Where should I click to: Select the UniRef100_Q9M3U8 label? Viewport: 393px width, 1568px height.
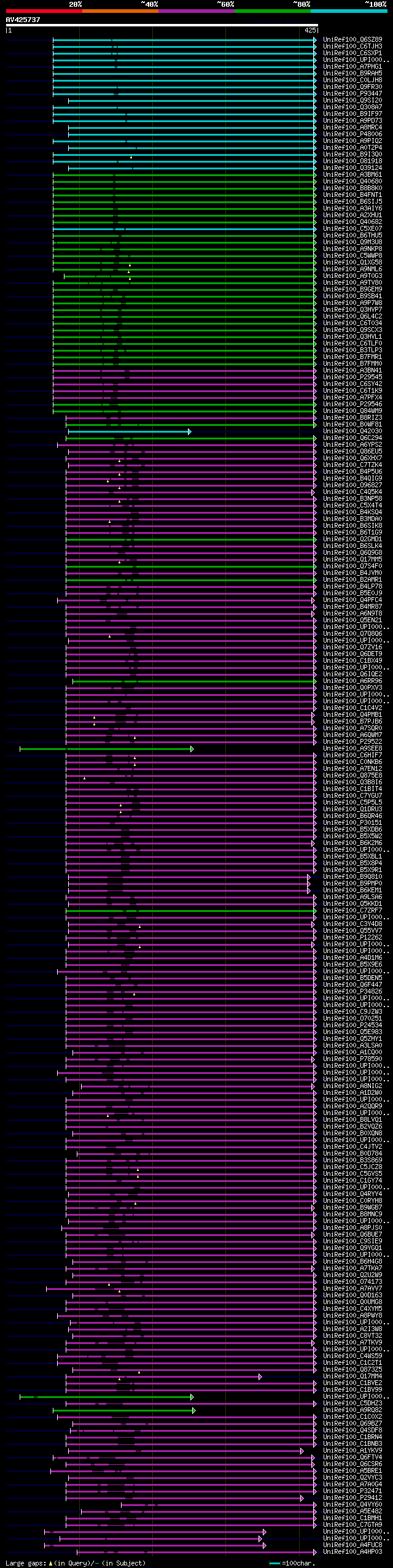[352, 242]
